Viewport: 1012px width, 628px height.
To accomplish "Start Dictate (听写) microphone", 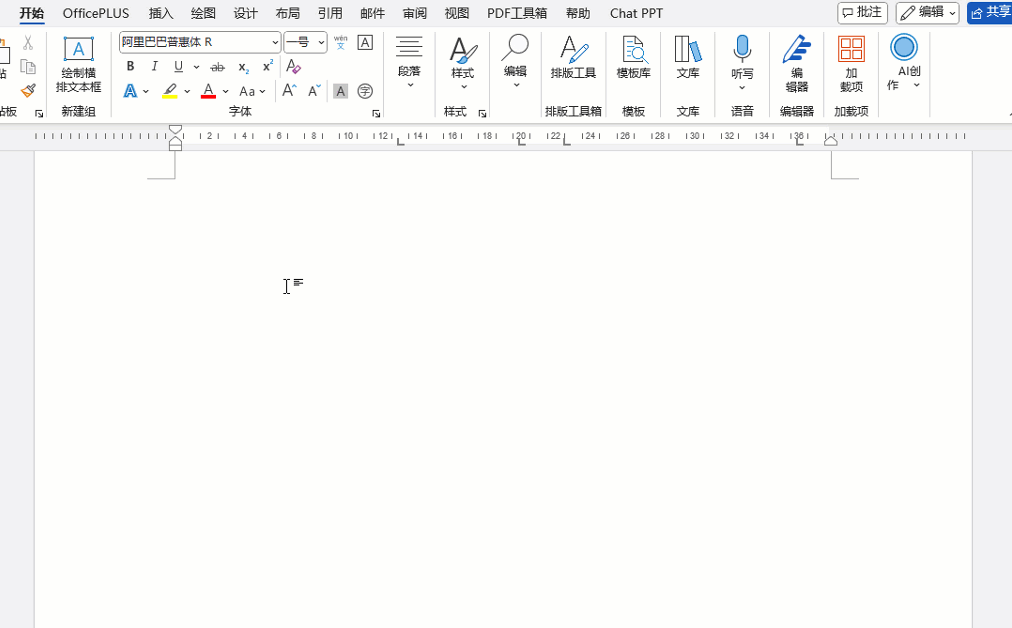I will click(x=742, y=62).
